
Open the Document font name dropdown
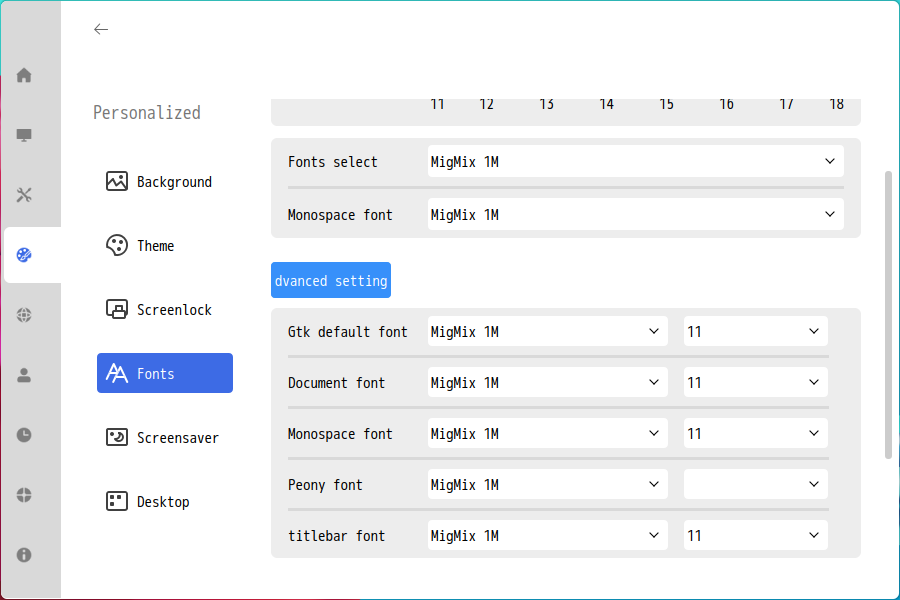click(548, 382)
